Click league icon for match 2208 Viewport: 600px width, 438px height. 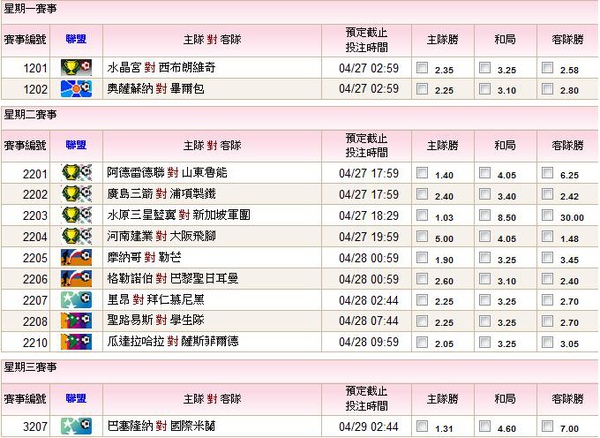click(x=76, y=321)
